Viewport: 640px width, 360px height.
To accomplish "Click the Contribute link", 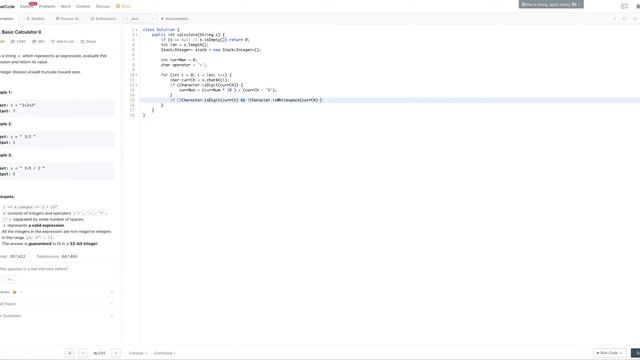I will coord(164,353).
